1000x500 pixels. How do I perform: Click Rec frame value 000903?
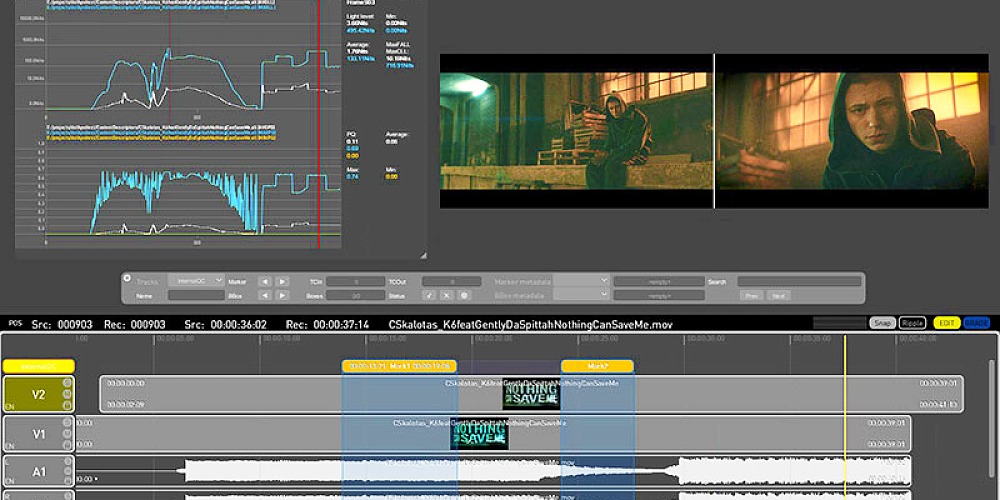[147, 324]
